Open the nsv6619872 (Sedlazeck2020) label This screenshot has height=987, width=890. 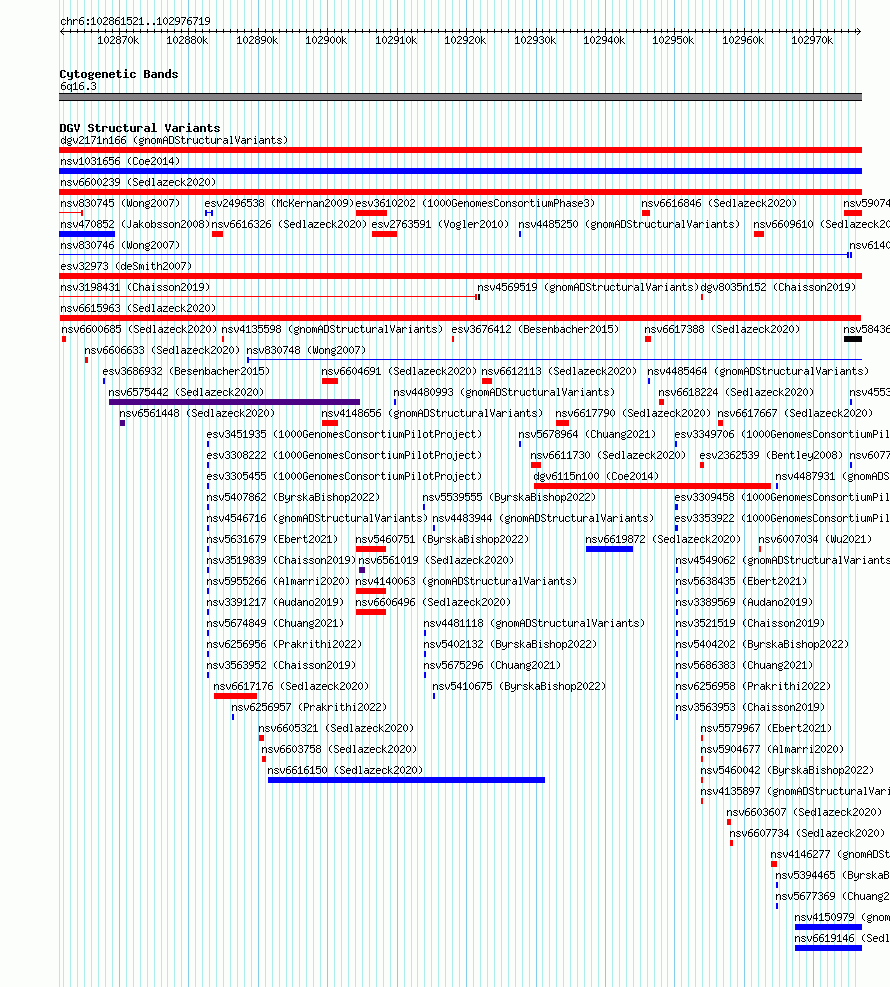(x=663, y=539)
